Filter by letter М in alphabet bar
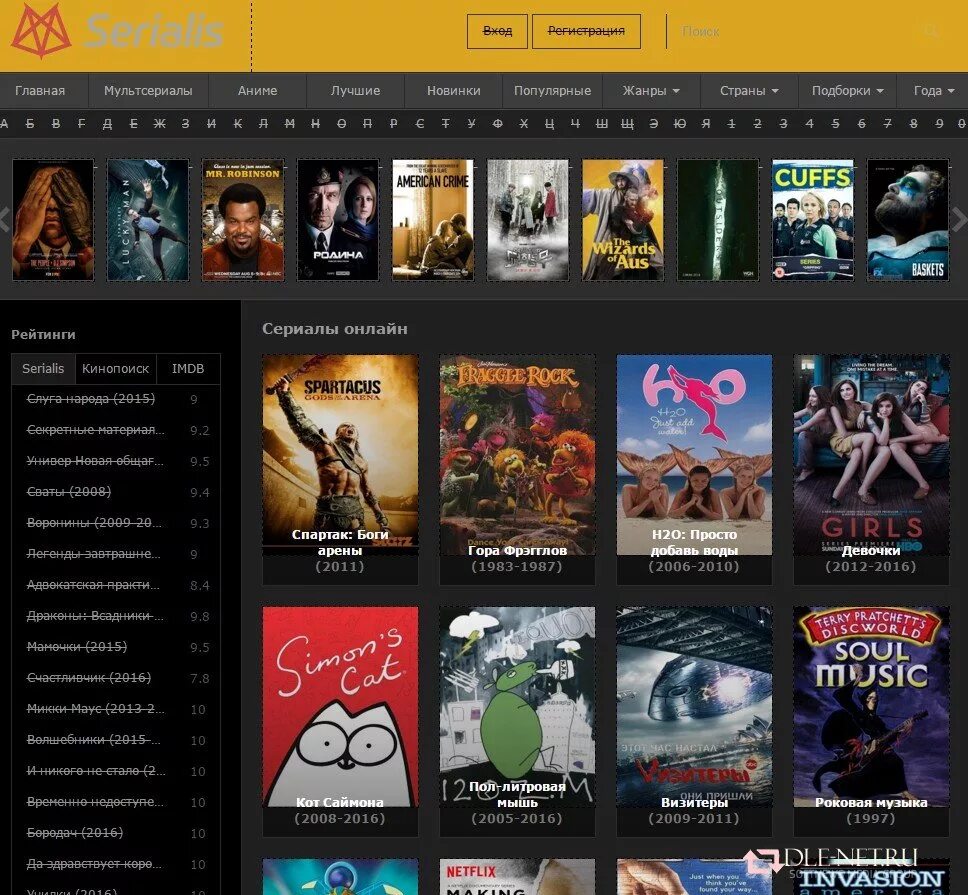Image resolution: width=968 pixels, height=895 pixels. pos(290,123)
